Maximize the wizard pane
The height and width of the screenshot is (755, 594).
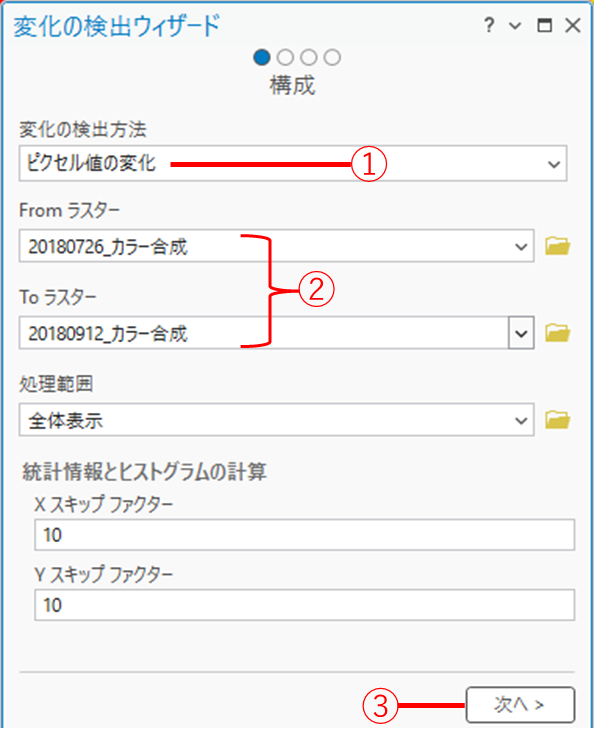tap(544, 25)
